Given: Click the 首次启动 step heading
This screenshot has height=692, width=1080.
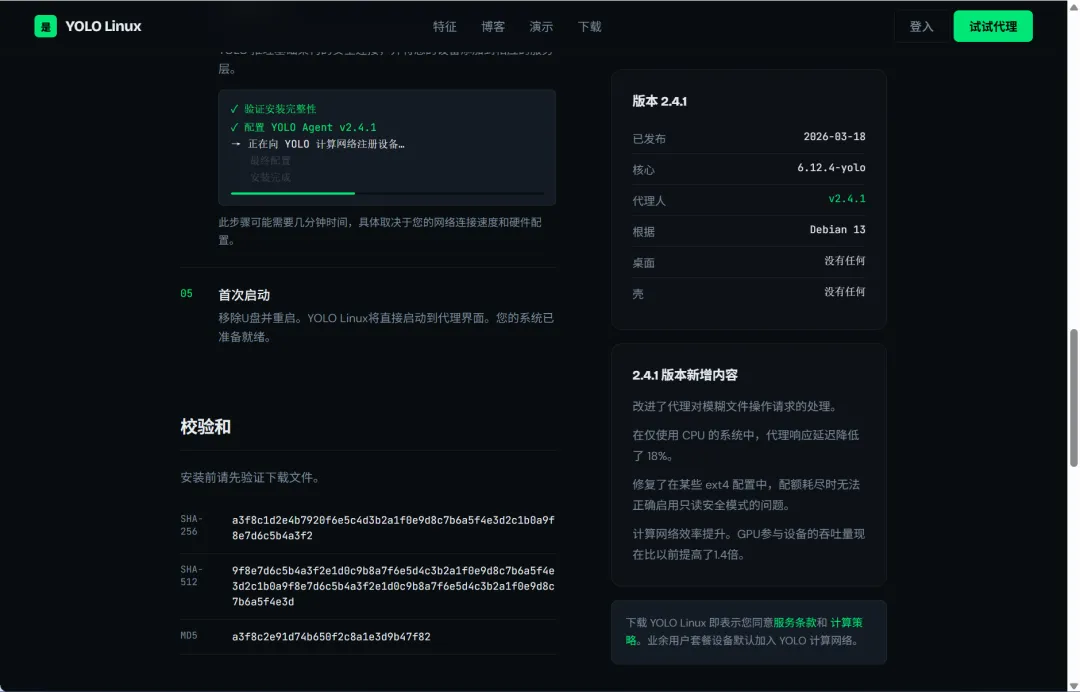Looking at the screenshot, I should 244,295.
